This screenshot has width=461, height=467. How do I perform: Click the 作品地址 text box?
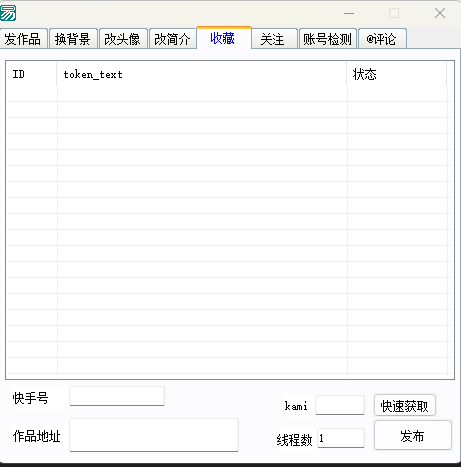[154, 435]
